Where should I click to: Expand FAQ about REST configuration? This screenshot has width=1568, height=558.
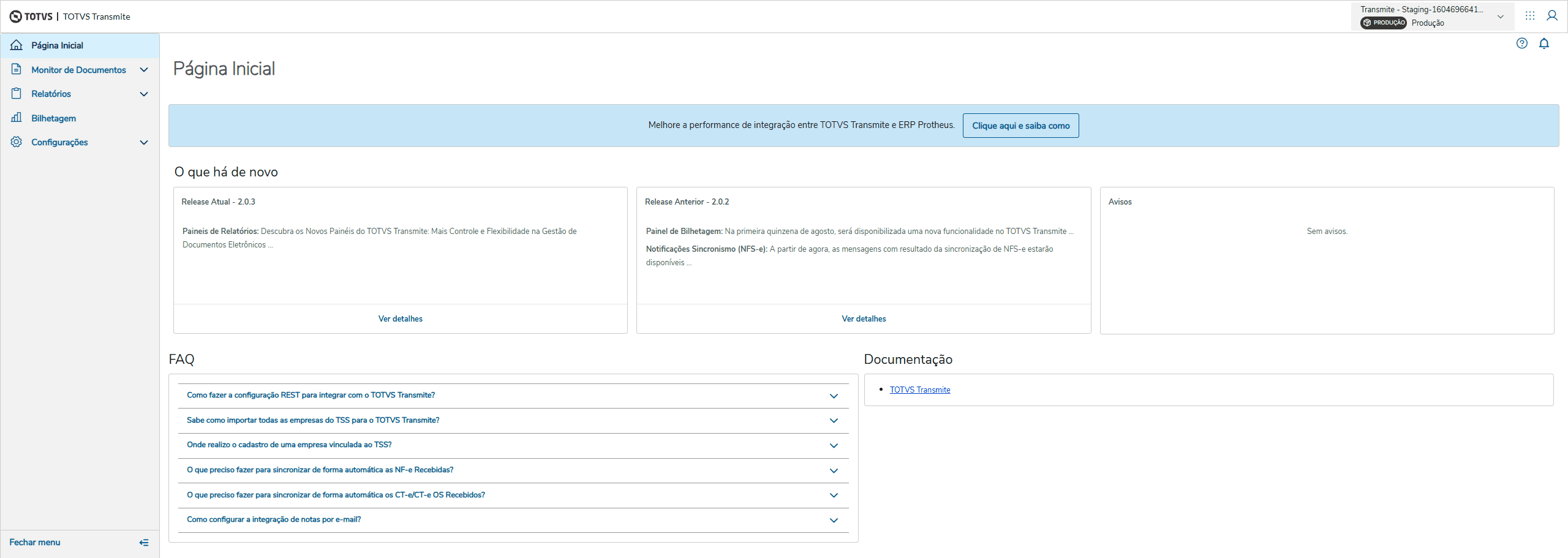[x=834, y=396]
